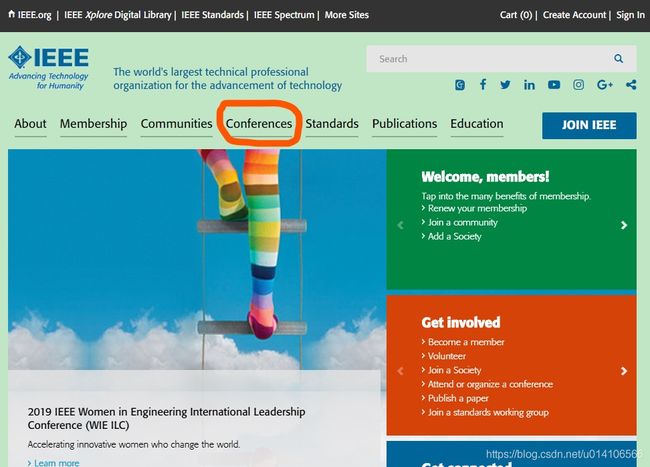650x467 pixels.
Task: Click the share icon
Action: click(x=631, y=85)
